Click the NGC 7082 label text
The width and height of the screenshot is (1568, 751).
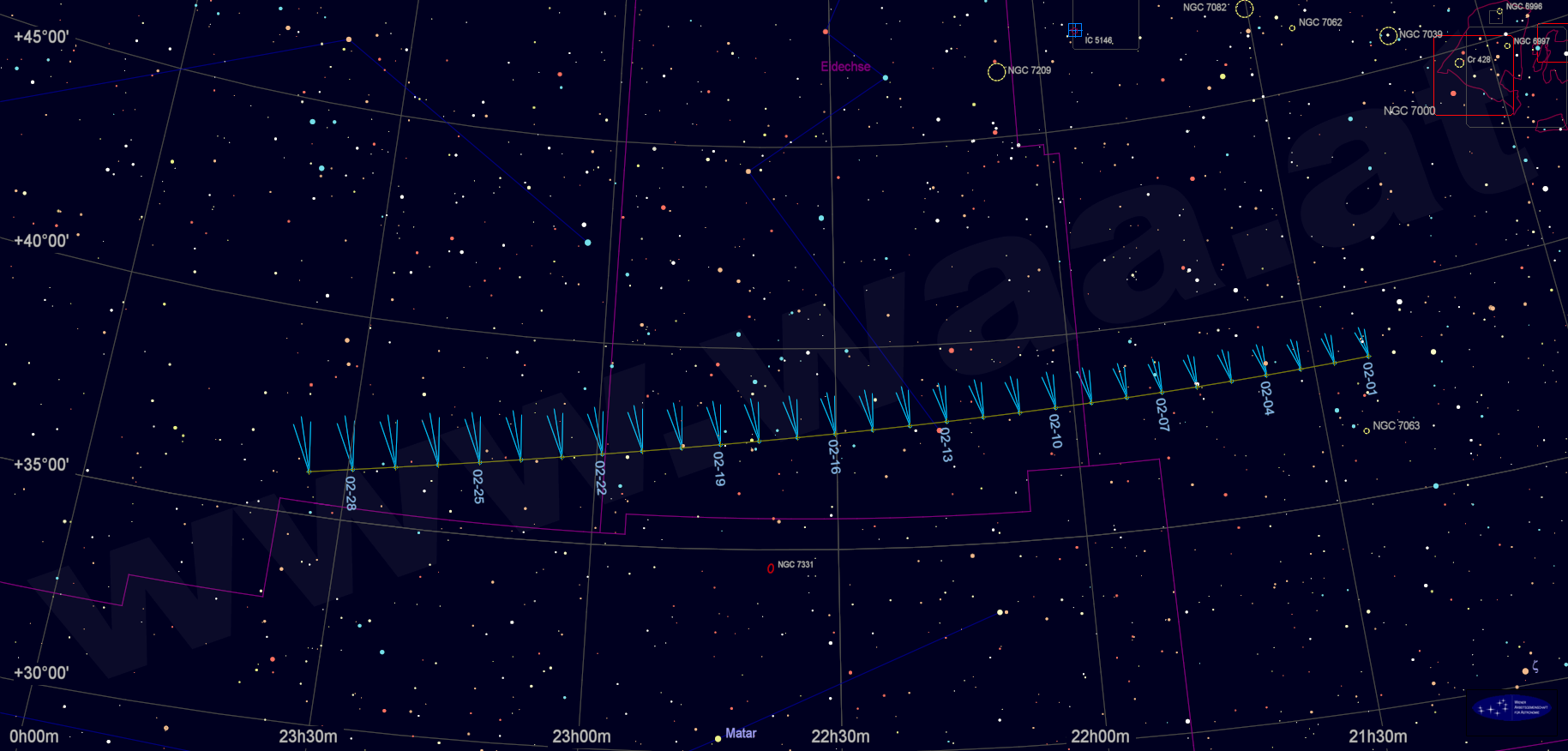pyautogui.click(x=1205, y=8)
